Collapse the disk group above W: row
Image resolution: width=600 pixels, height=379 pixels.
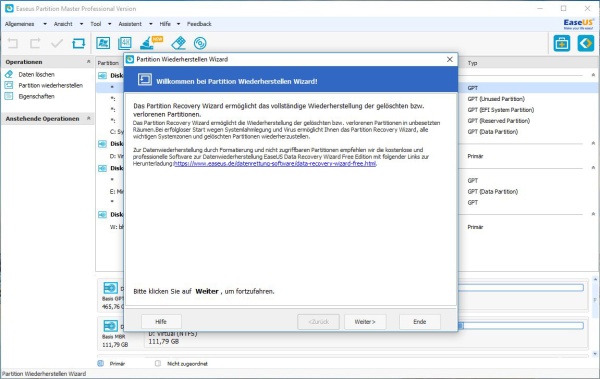pos(593,214)
